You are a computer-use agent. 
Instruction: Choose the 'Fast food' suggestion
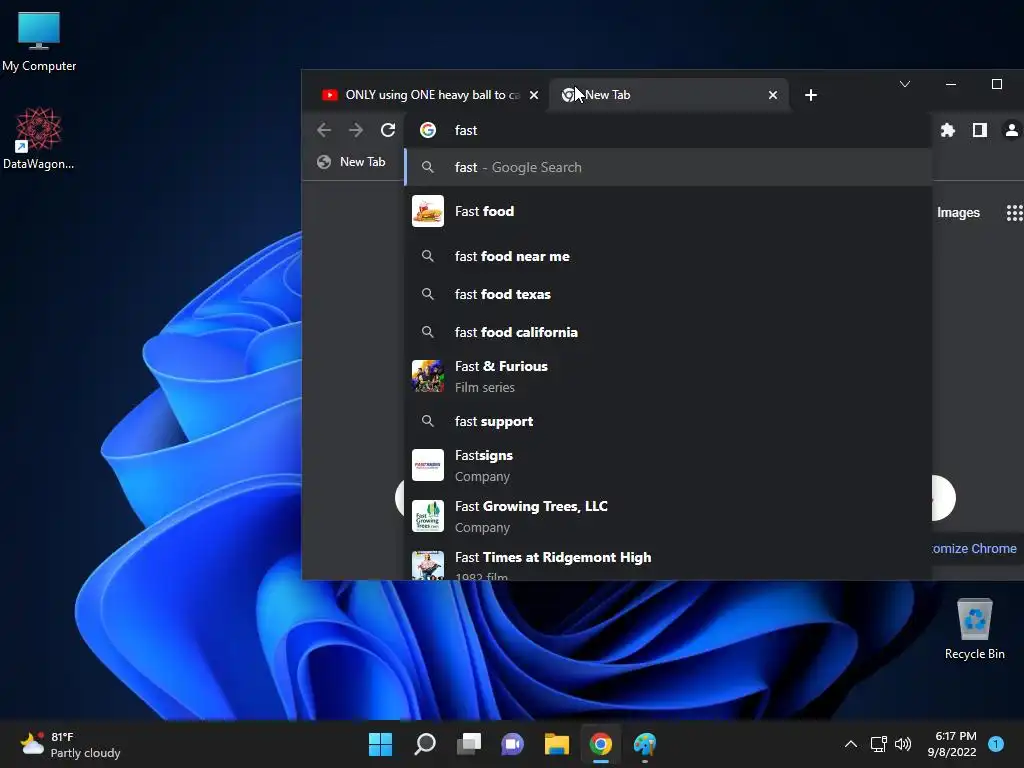click(667, 211)
